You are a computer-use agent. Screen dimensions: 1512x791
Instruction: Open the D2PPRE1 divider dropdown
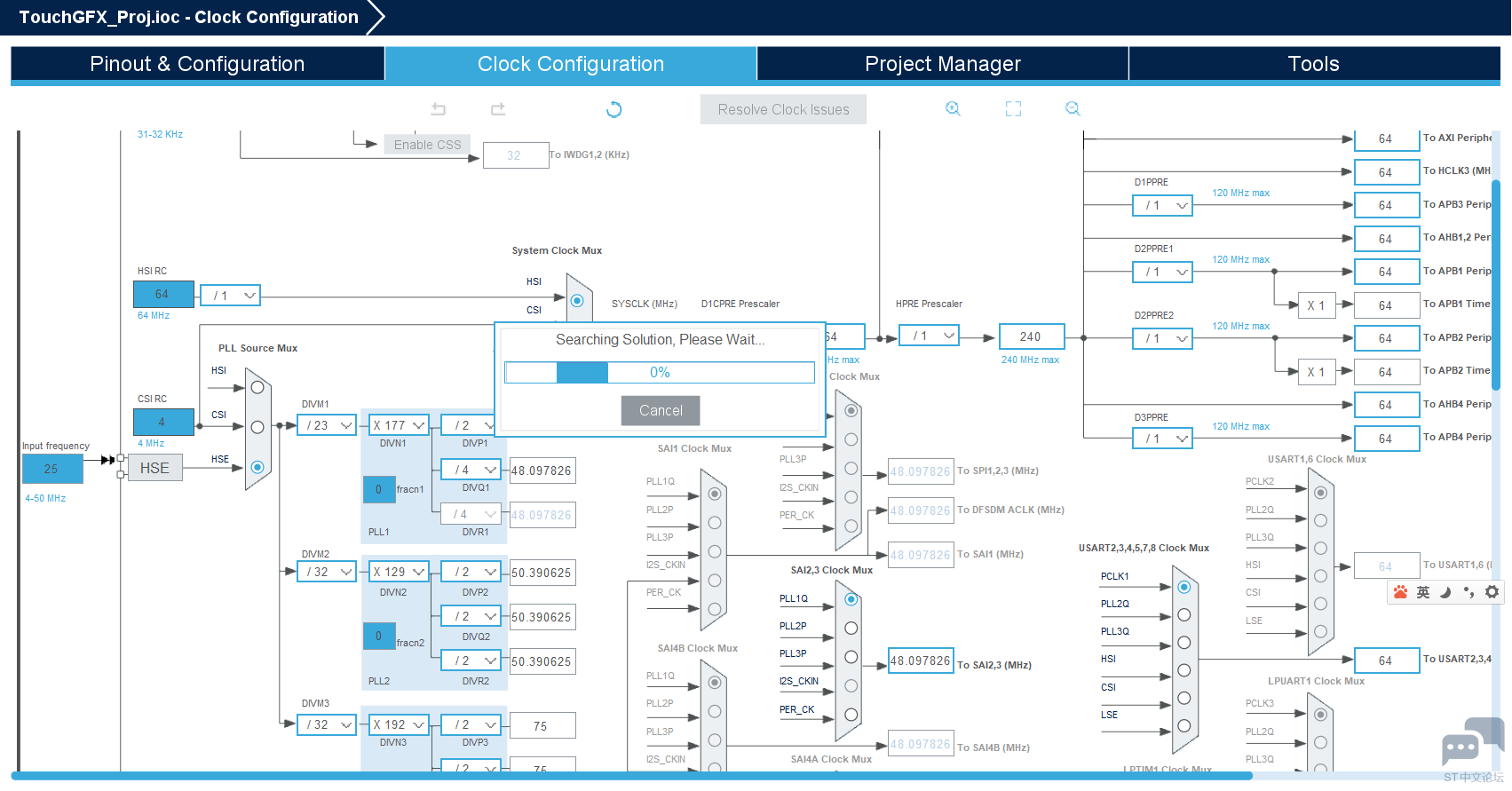point(1162,272)
